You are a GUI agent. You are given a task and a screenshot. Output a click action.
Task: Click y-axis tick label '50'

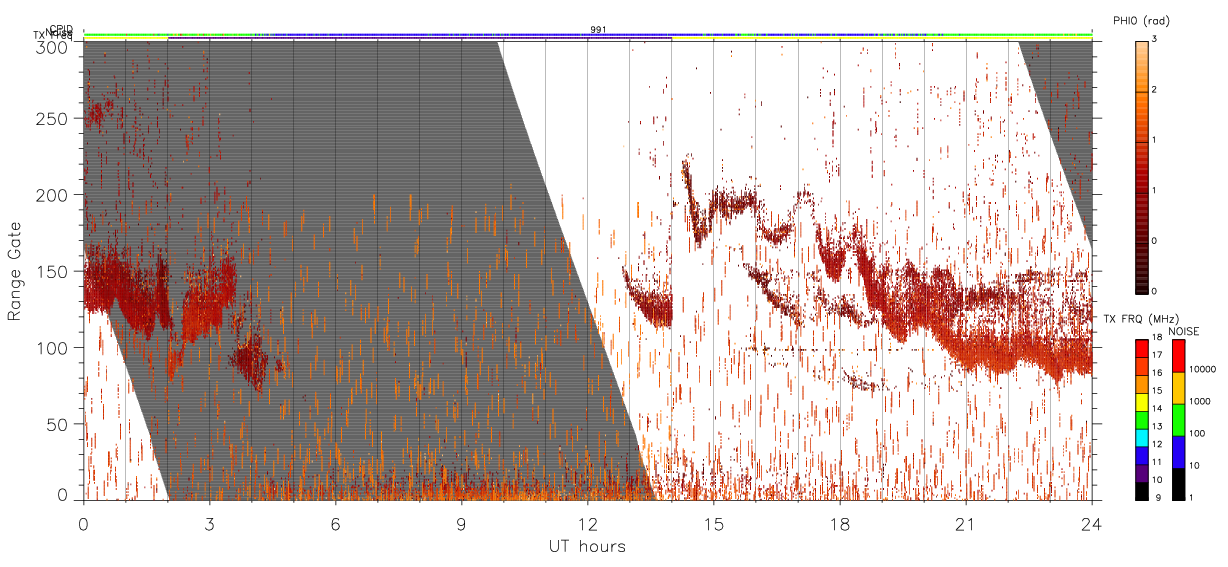click(x=58, y=424)
